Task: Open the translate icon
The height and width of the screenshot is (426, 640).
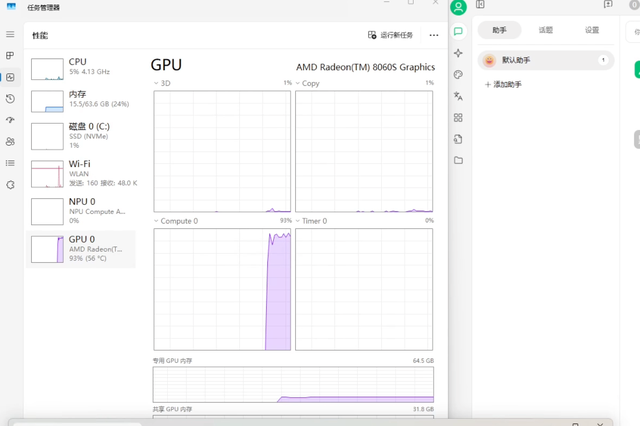Action: (x=458, y=96)
